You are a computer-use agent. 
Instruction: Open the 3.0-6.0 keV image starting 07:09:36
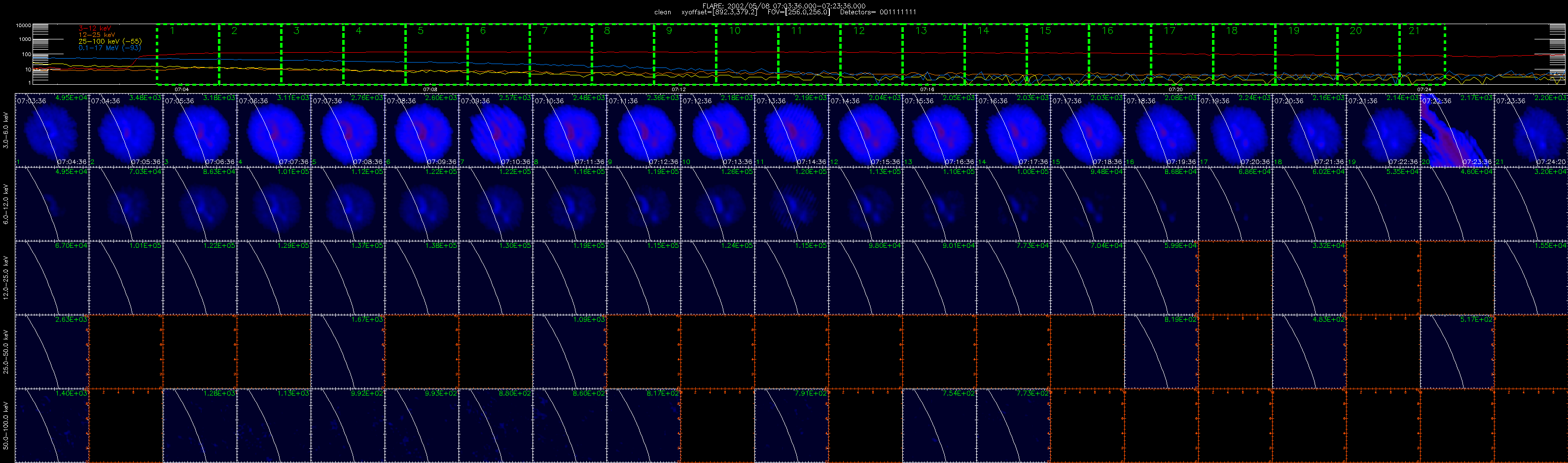496,130
